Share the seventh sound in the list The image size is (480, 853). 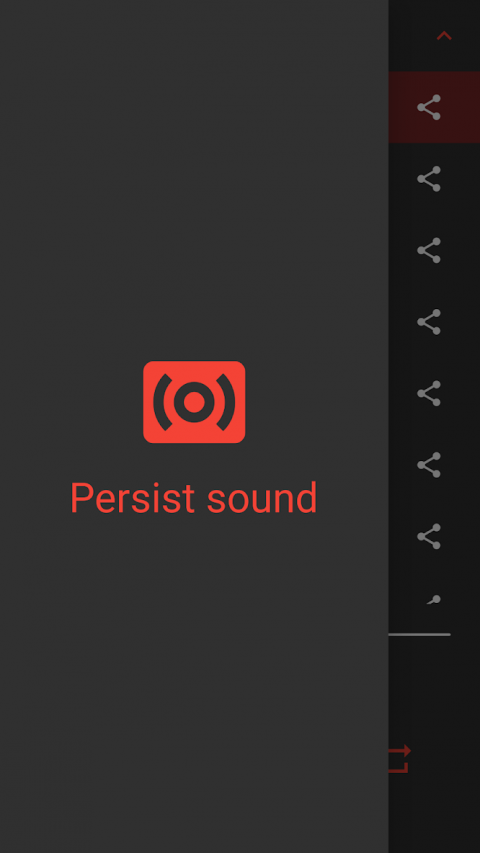point(429,536)
